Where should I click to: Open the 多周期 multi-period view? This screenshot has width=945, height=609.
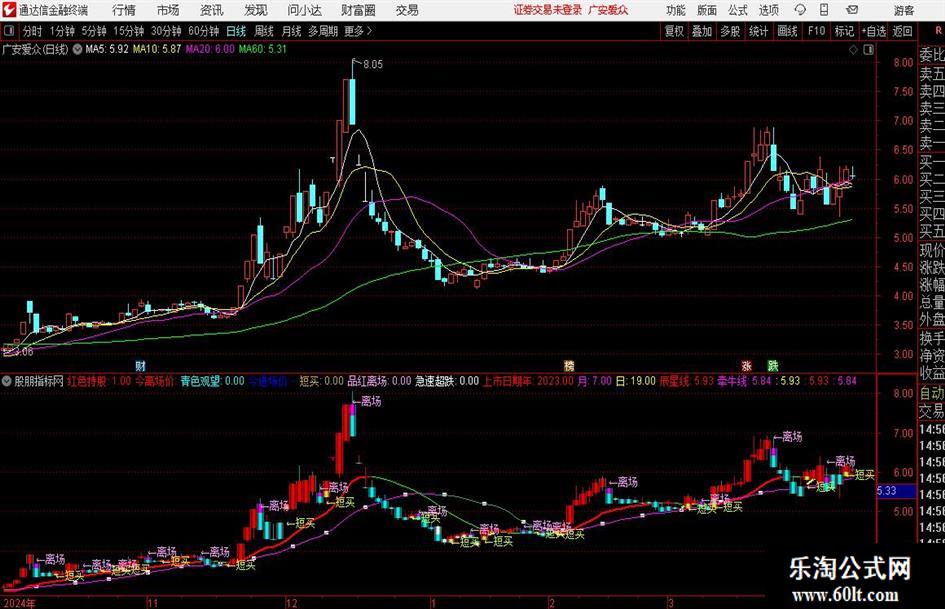point(323,31)
